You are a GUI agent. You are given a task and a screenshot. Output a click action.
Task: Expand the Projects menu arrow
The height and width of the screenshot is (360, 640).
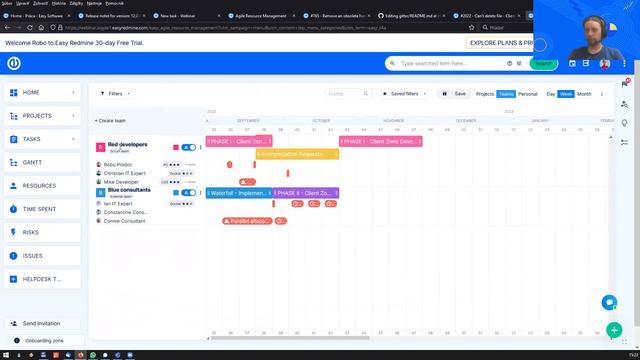pos(73,116)
